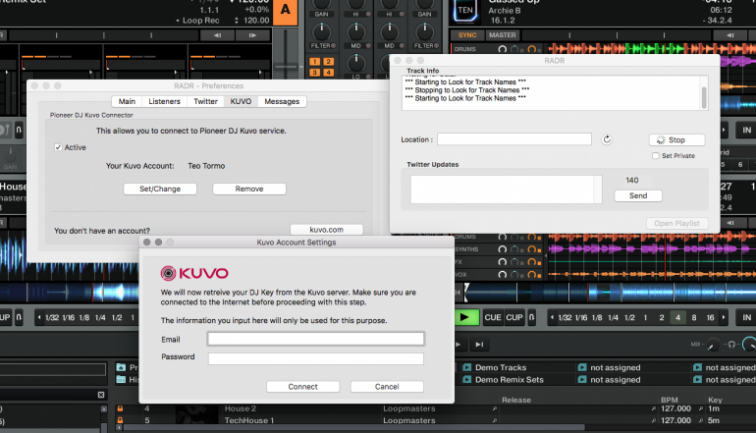Click the left channel FILTER knob
The image size is (756, 433).
(322, 32)
